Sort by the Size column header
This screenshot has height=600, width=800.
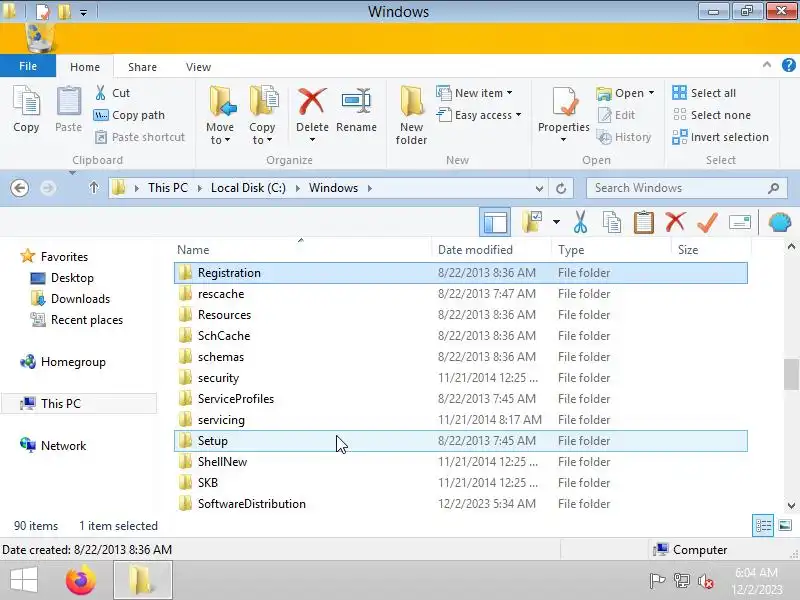[711, 249]
